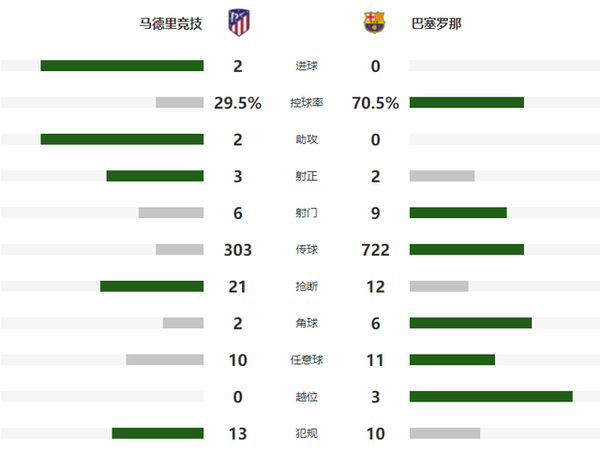Click Barcelona's green 射门 bar
Viewport: 600px width, 452px height.
tap(458, 213)
